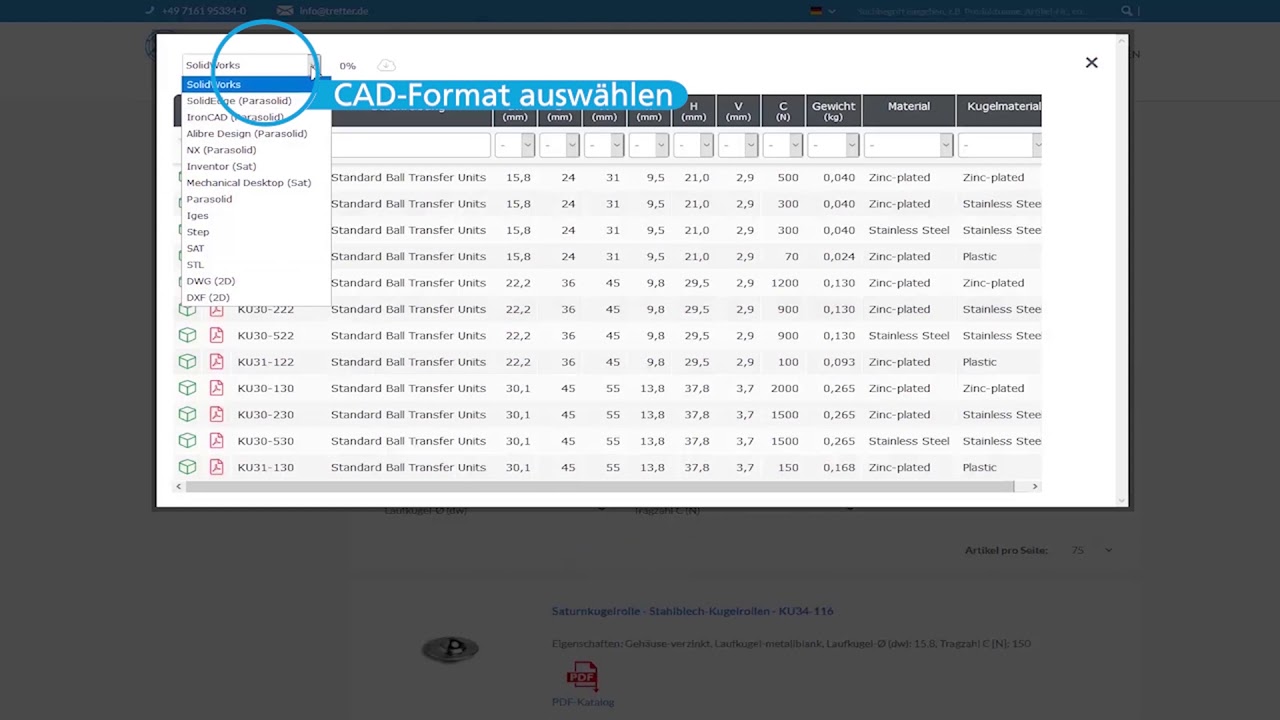
Task: Open the Kugelmaterial filter dropdown
Action: (1000, 146)
